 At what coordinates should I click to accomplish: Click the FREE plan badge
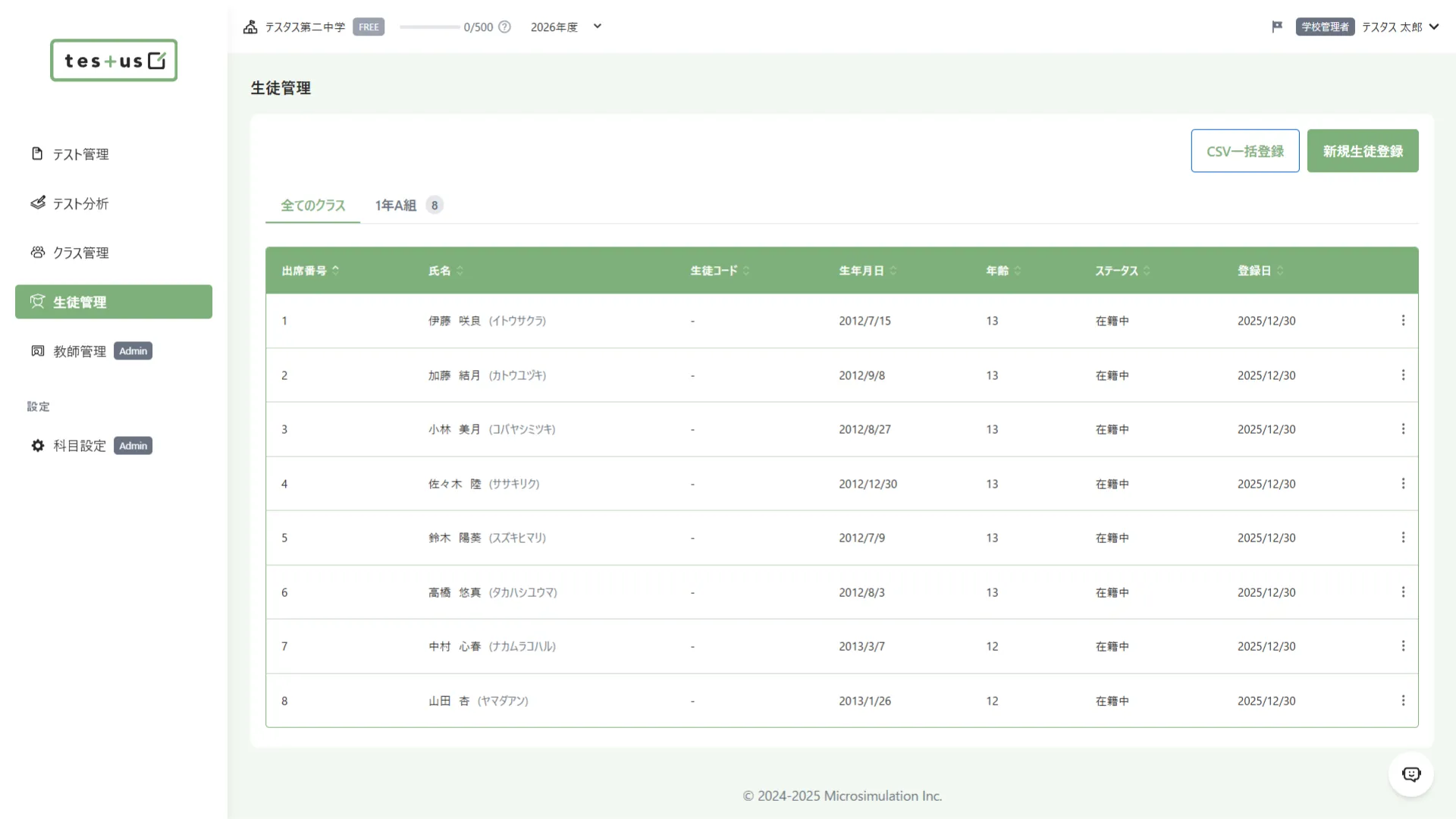click(x=369, y=27)
